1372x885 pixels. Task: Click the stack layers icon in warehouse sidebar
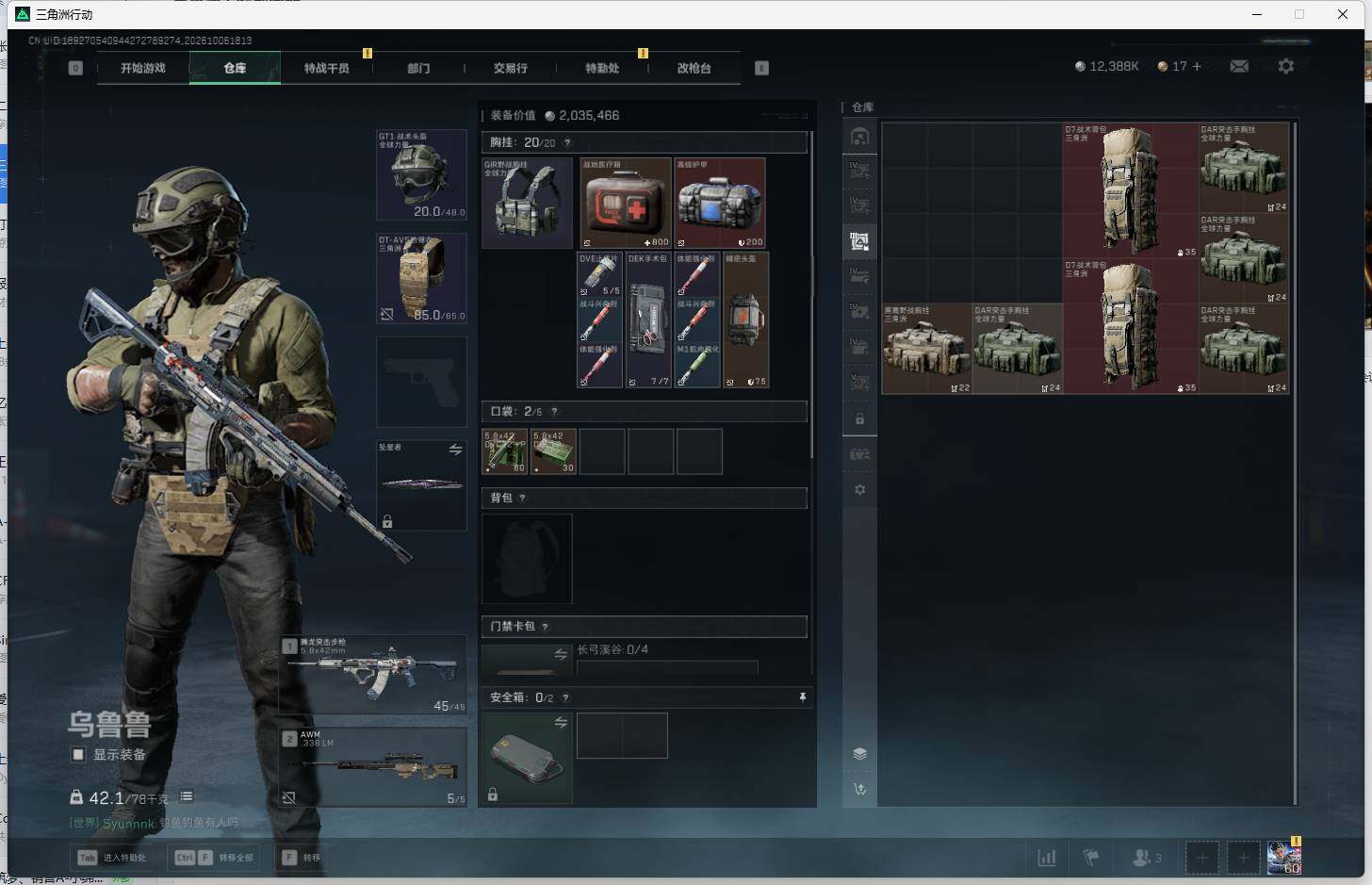859,753
